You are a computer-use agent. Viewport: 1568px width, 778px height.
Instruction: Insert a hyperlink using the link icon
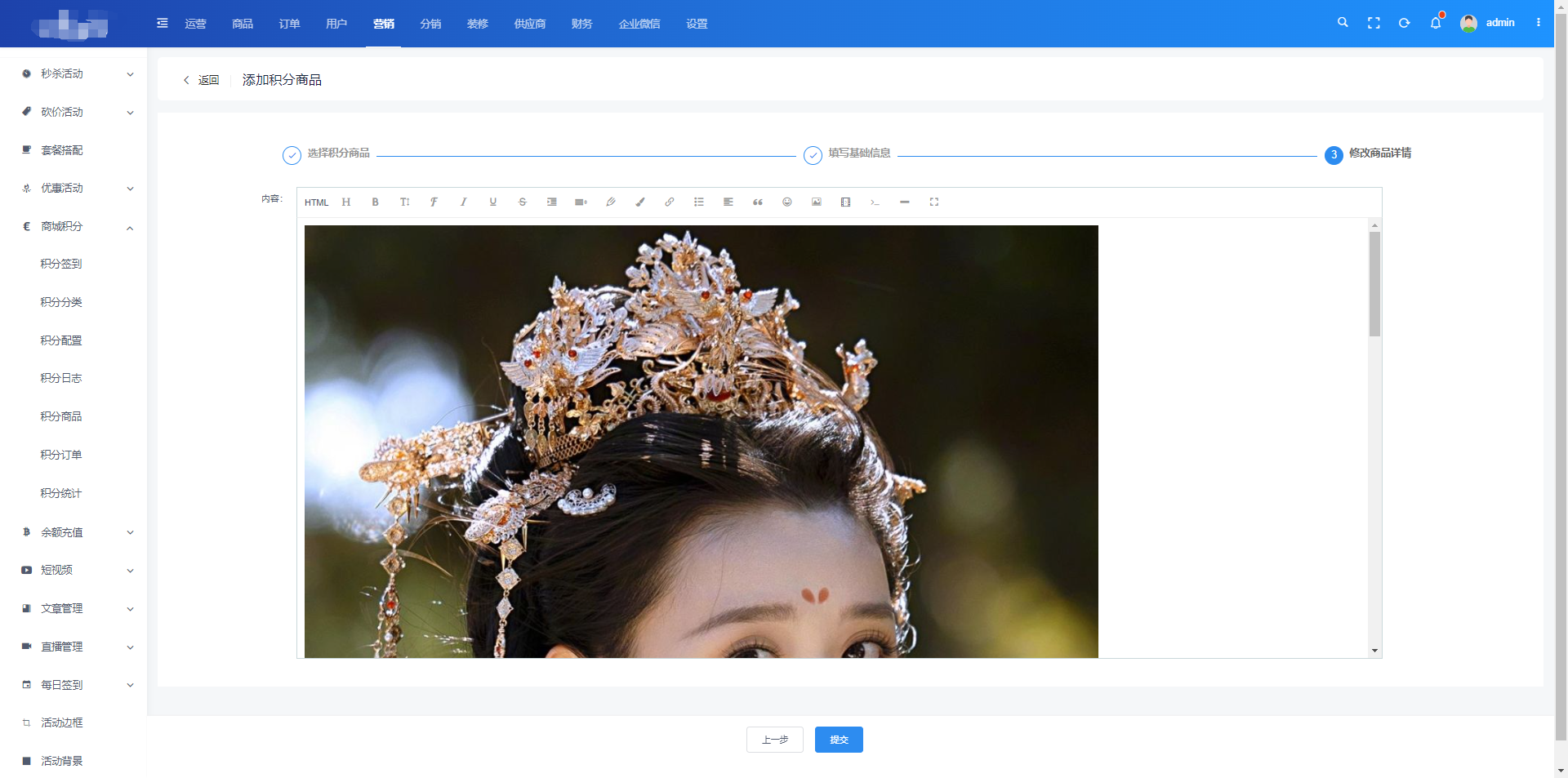[670, 202]
